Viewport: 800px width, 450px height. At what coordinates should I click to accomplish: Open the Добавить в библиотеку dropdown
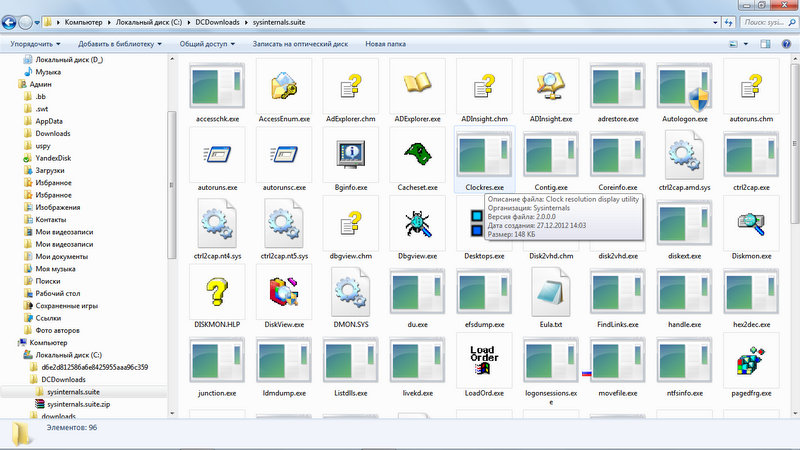click(x=120, y=44)
